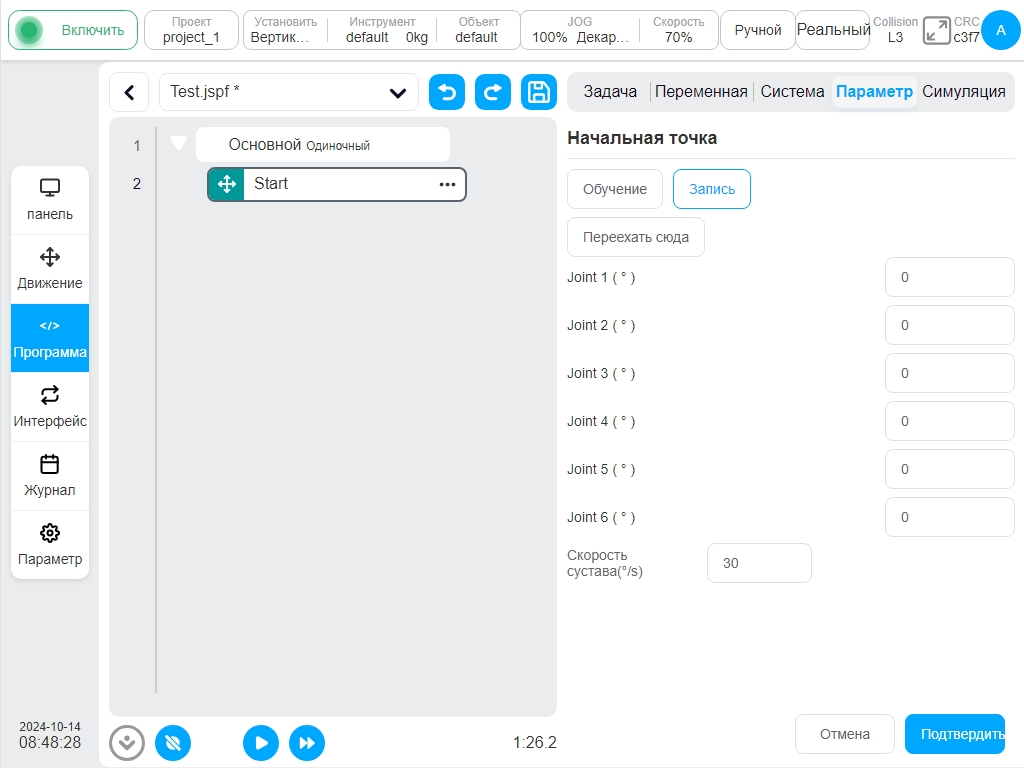
Task: Select the Параметр tab
Action: (x=874, y=91)
